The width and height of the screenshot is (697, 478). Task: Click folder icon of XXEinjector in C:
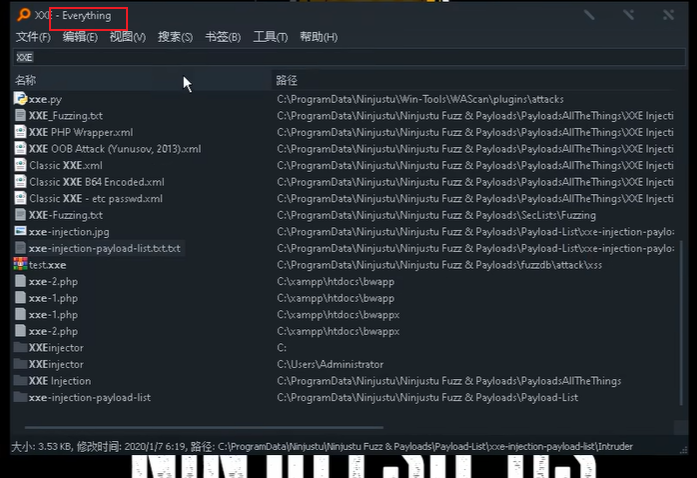(20, 347)
